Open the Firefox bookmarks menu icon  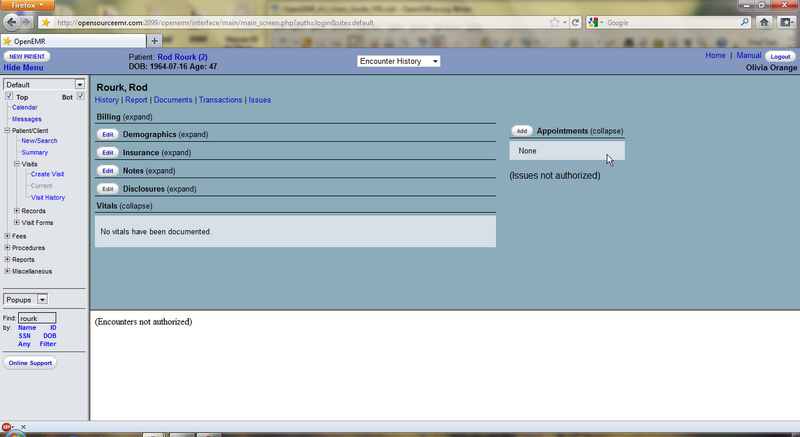(x=787, y=22)
